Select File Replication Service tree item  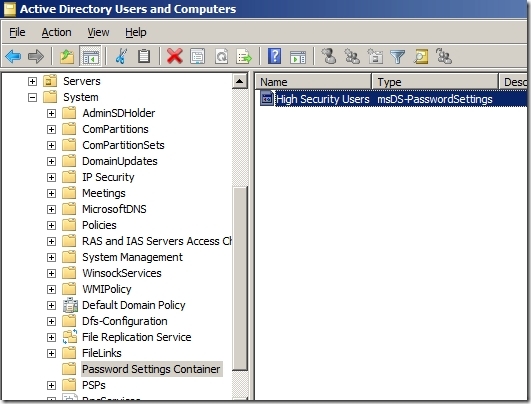[x=137, y=337]
